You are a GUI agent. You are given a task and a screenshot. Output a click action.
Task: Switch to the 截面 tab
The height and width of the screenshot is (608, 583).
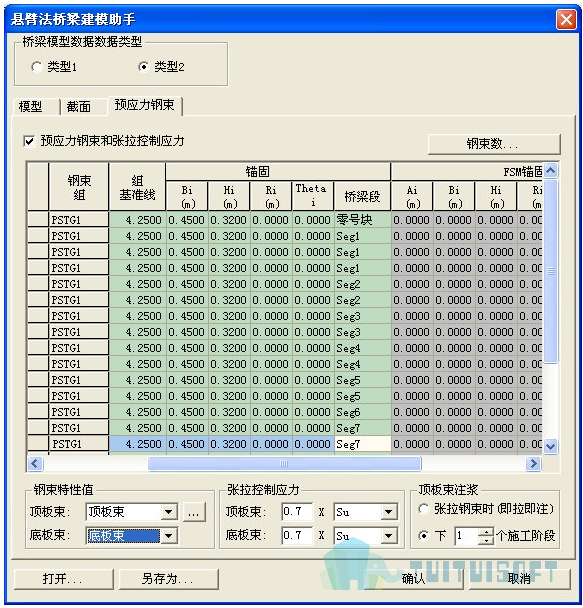tap(79, 107)
